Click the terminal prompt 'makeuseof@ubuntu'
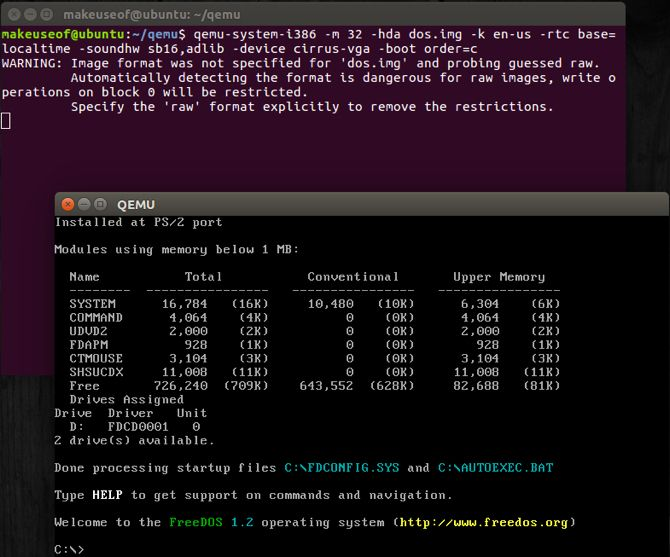The image size is (670, 557). click(63, 34)
